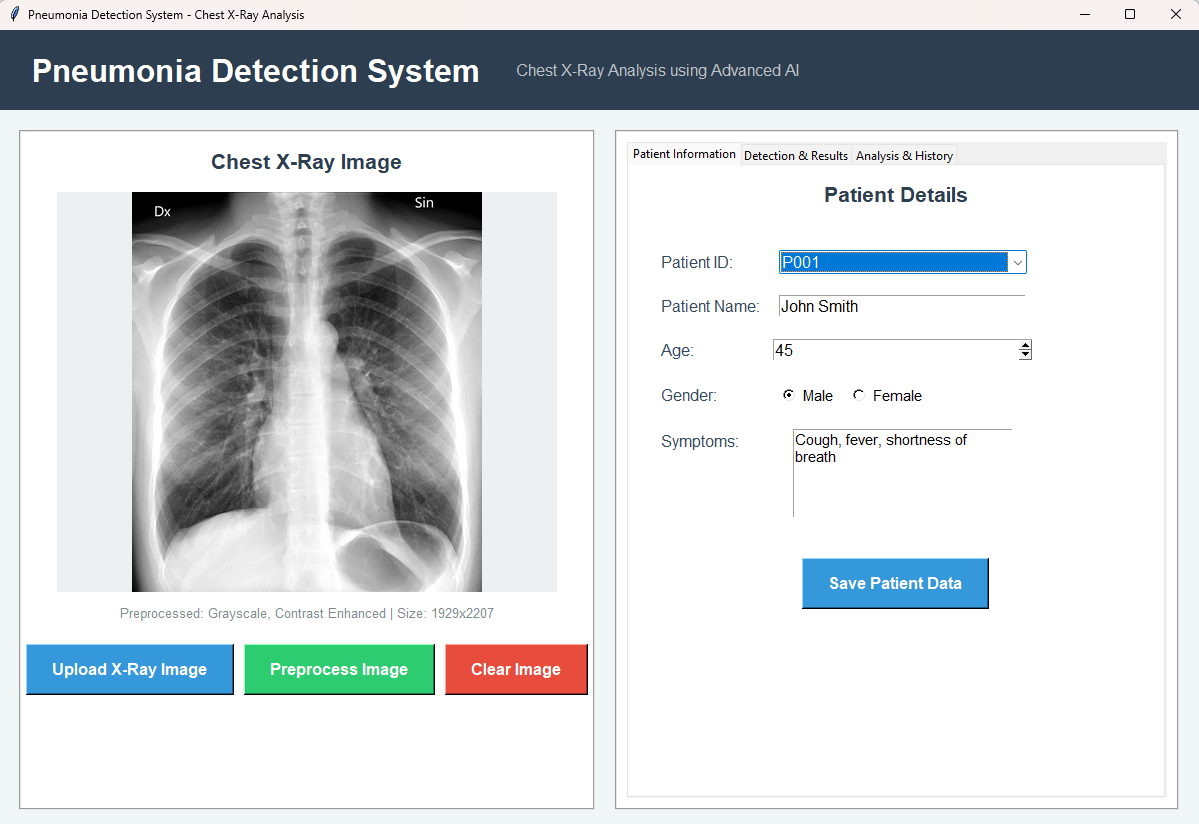This screenshot has width=1199, height=824.
Task: Decrease Age using the down arrow
Action: pos(1025,355)
